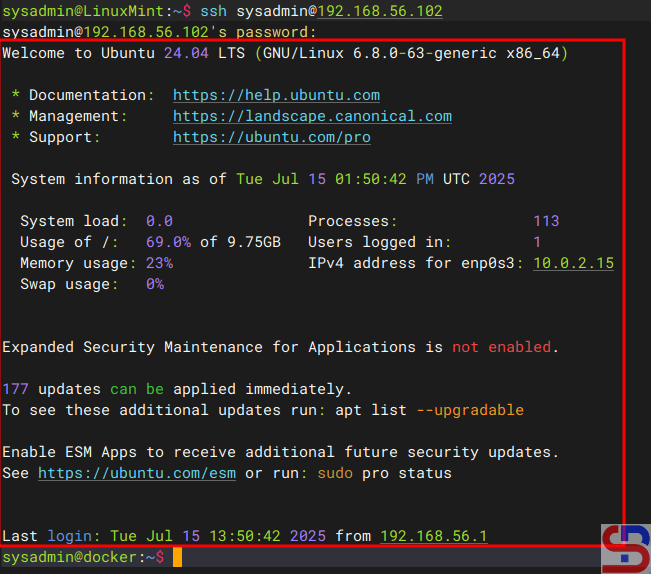Click the red 'not enabled' status text
651x574 pixels.
pyautogui.click(x=501, y=347)
